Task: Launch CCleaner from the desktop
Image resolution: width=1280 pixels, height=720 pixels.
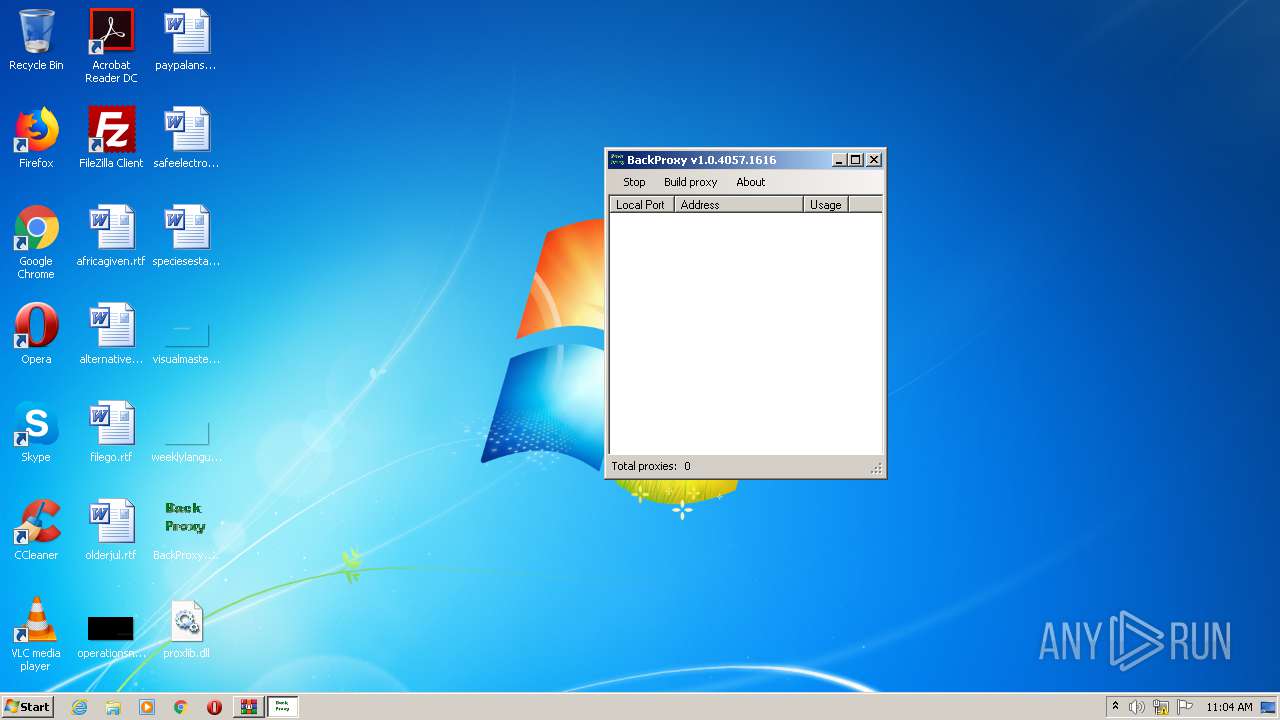Action: (36, 530)
